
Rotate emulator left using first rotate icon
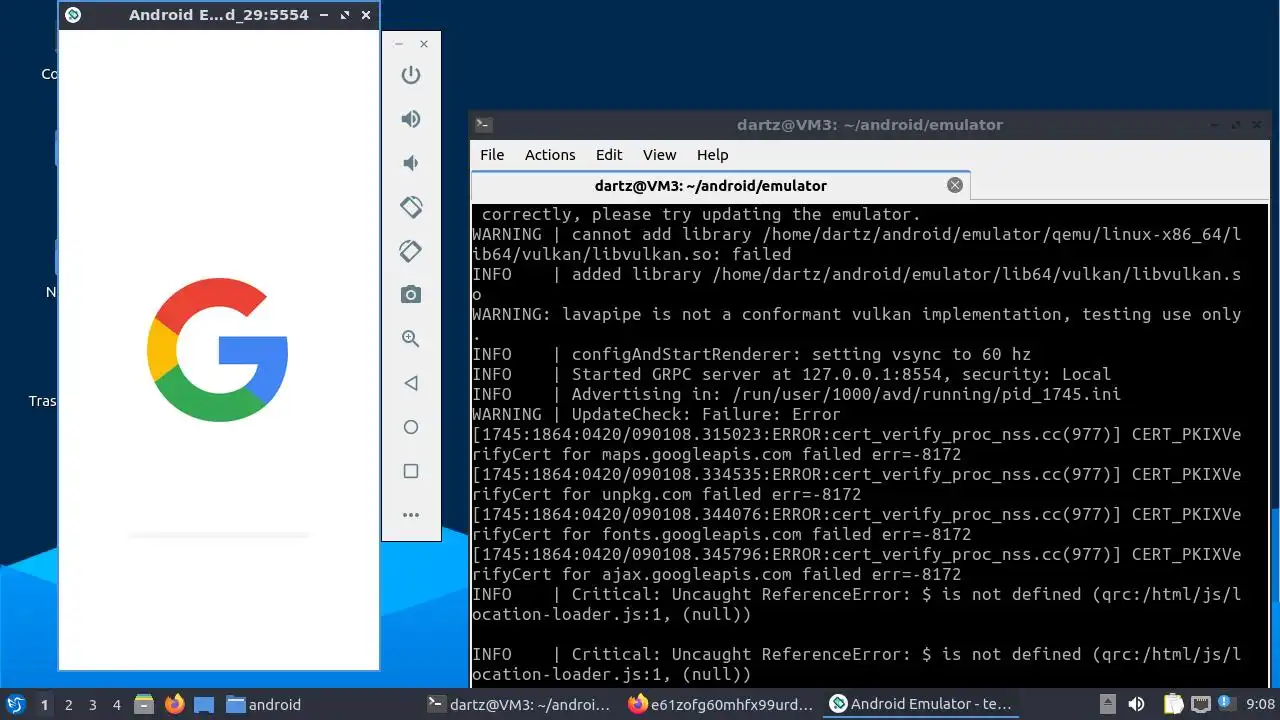[410, 207]
